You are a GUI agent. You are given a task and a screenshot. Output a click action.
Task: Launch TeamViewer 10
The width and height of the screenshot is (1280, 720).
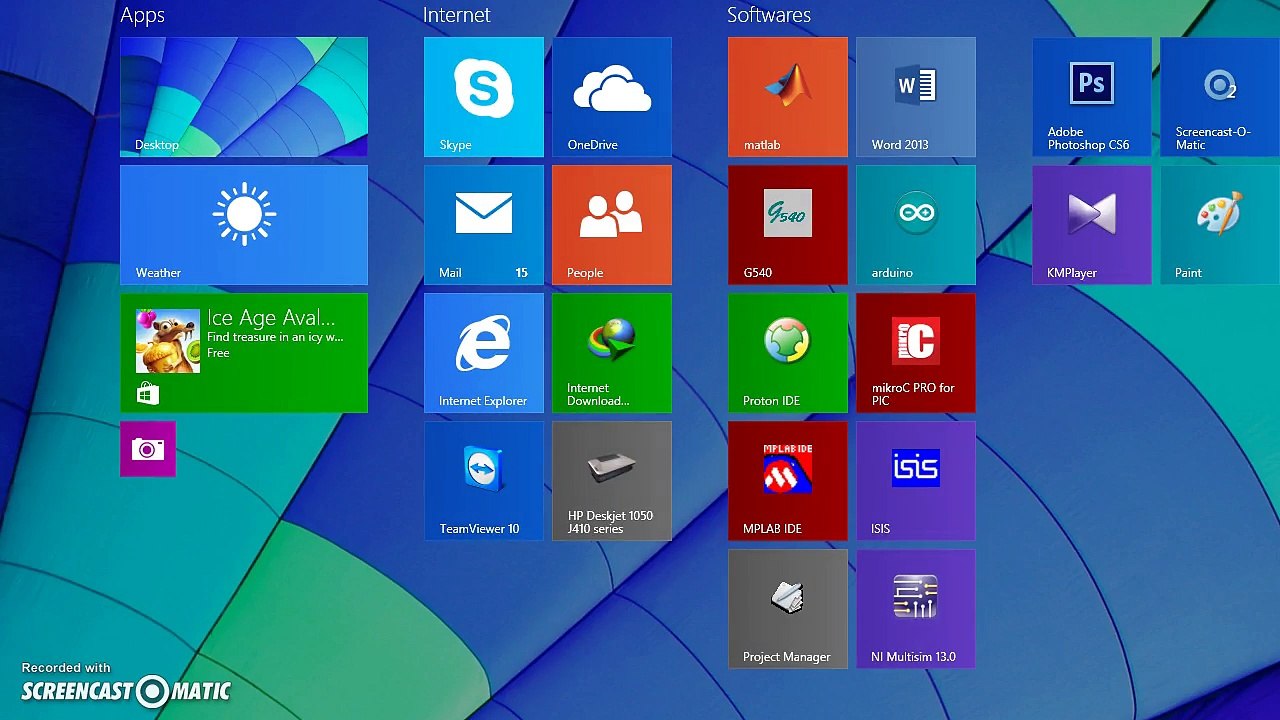484,481
